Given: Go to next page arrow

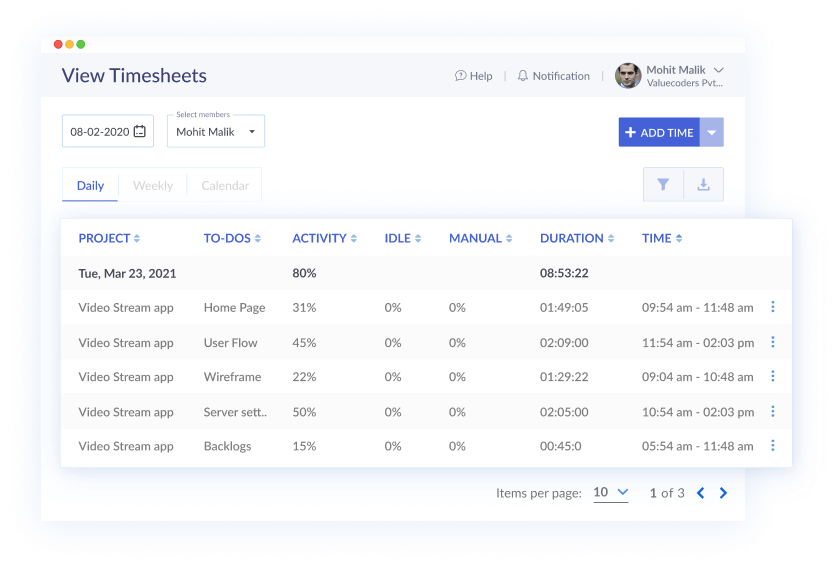Looking at the screenshot, I should click(723, 493).
